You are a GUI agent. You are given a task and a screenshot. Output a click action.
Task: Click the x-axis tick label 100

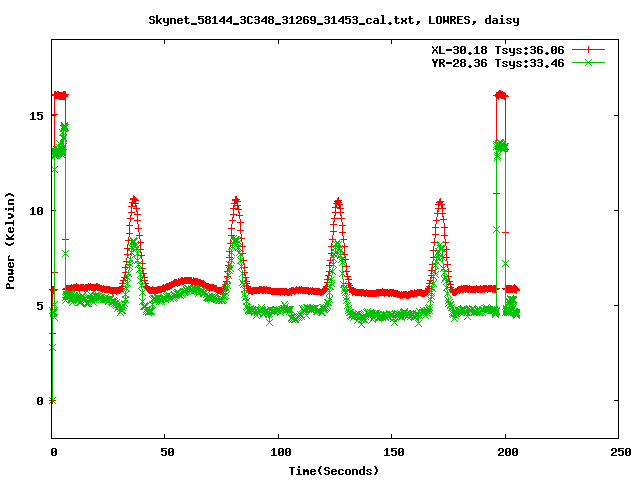coord(281,452)
